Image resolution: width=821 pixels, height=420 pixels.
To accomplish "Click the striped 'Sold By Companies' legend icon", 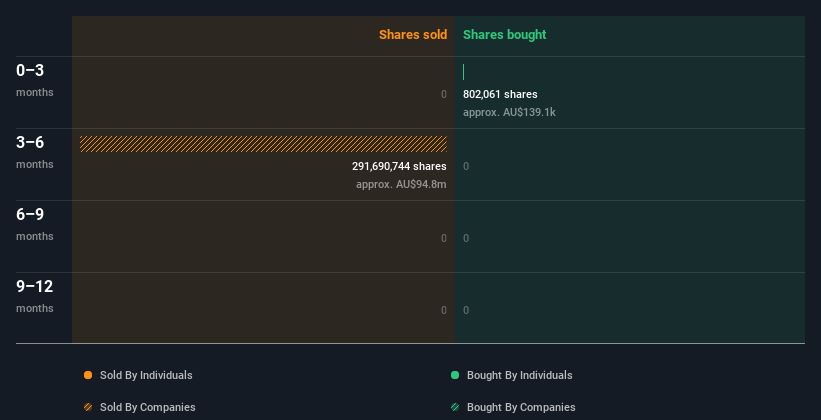I will tap(88, 407).
